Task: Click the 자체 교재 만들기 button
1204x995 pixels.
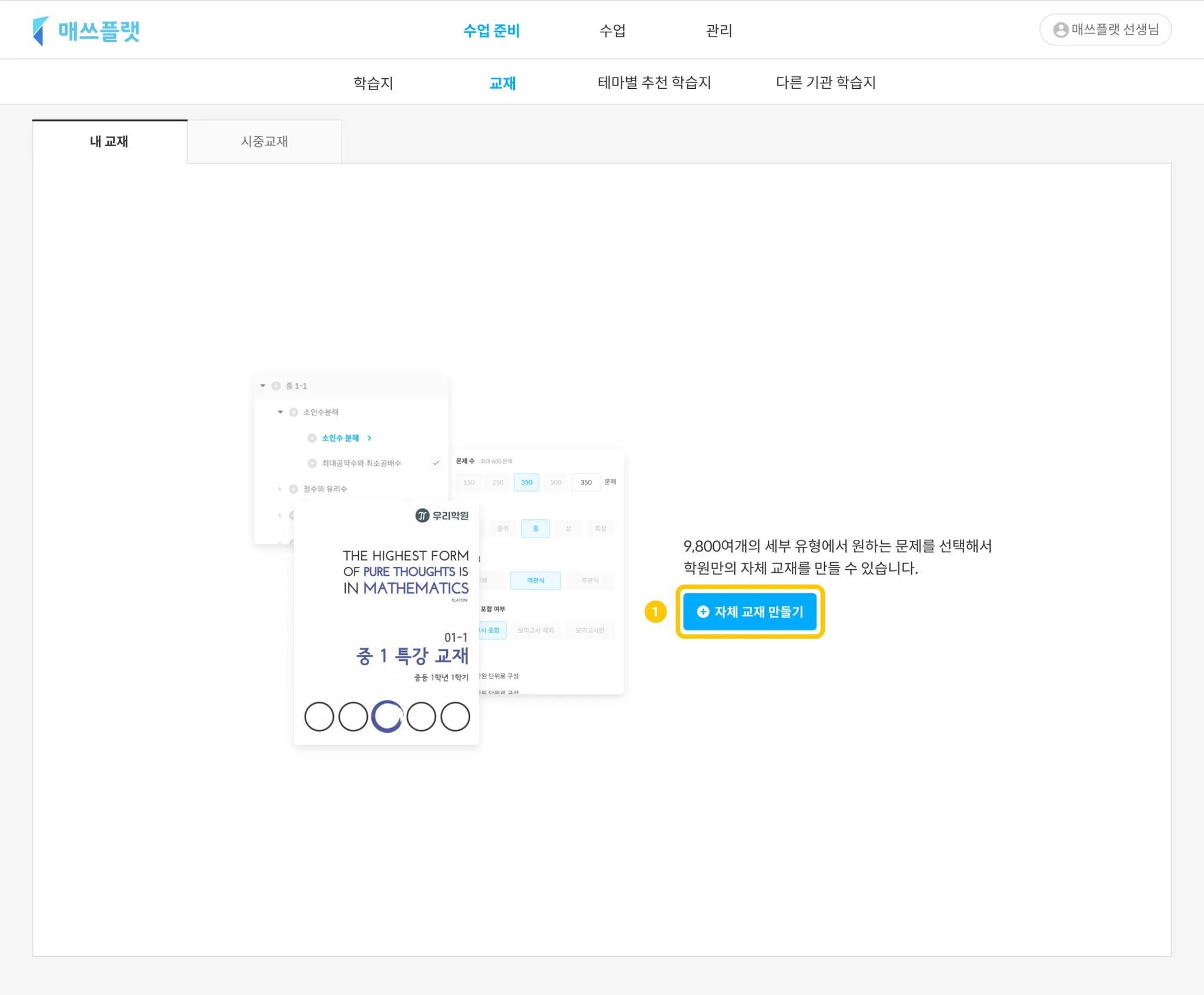Action: [750, 612]
